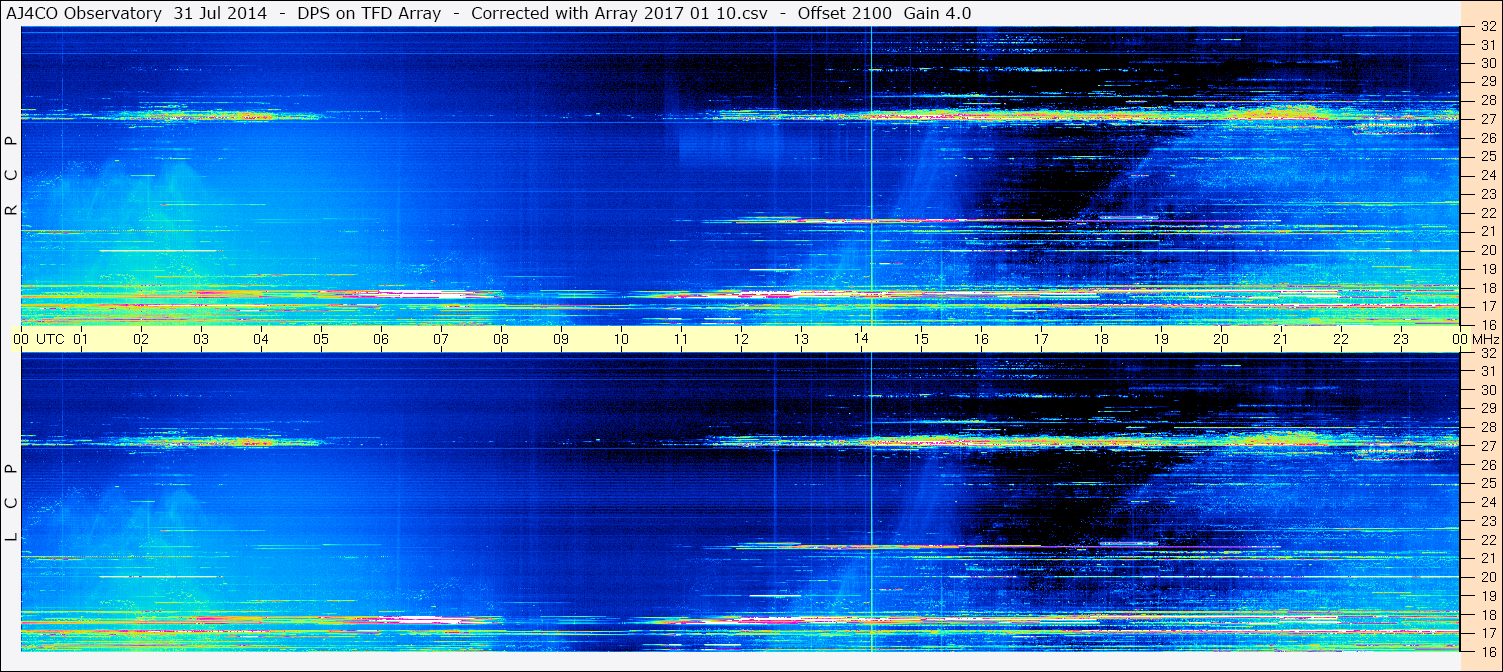Select the 09 hour mark on the time axis
Viewport: 1503px width, 672px height.
561,339
